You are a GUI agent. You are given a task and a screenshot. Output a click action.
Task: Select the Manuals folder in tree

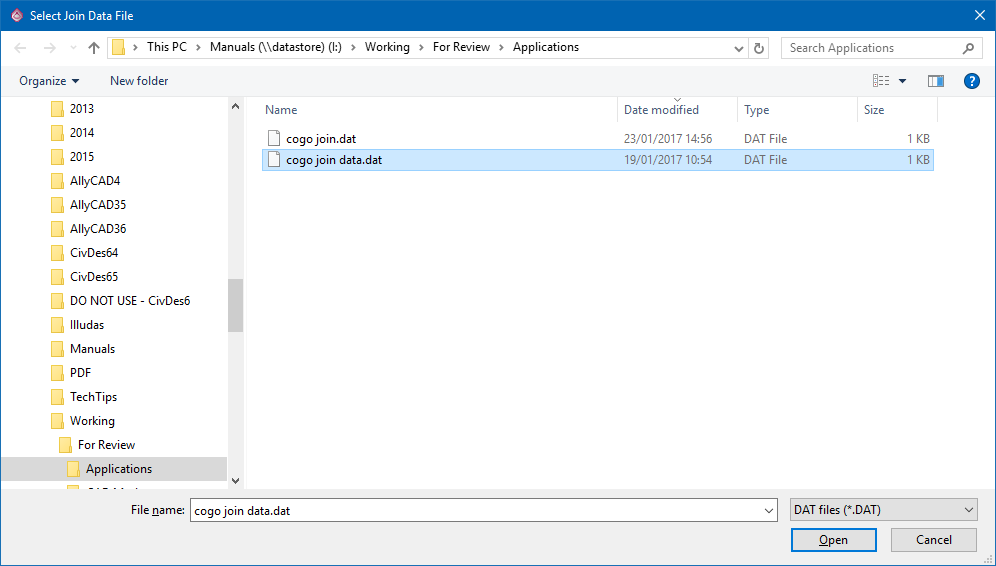[x=92, y=349]
